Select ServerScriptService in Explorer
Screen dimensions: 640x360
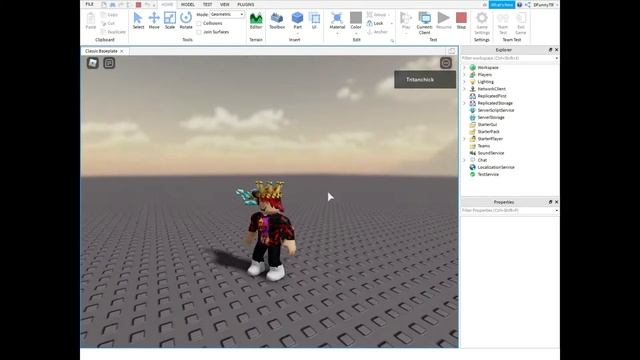click(x=496, y=110)
